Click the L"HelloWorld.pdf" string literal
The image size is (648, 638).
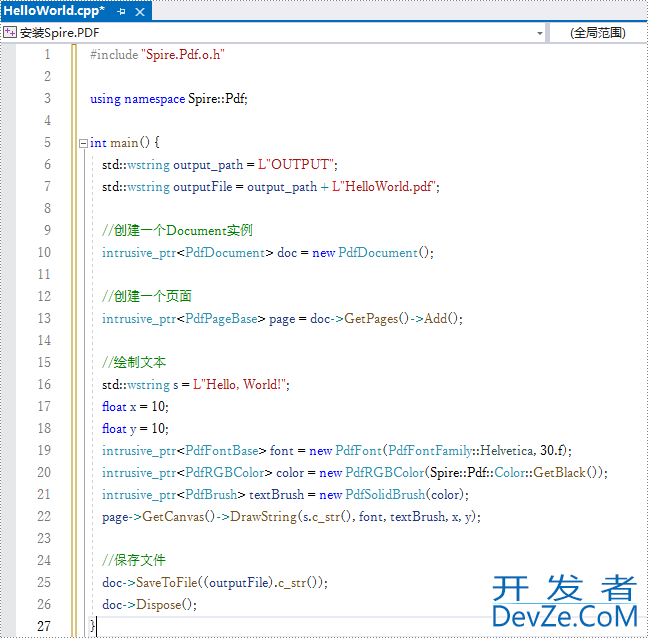pyautogui.click(x=384, y=186)
